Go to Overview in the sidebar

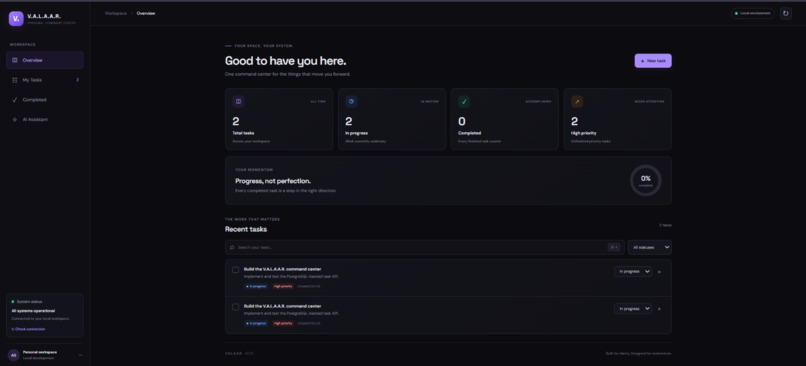pyautogui.click(x=45, y=60)
